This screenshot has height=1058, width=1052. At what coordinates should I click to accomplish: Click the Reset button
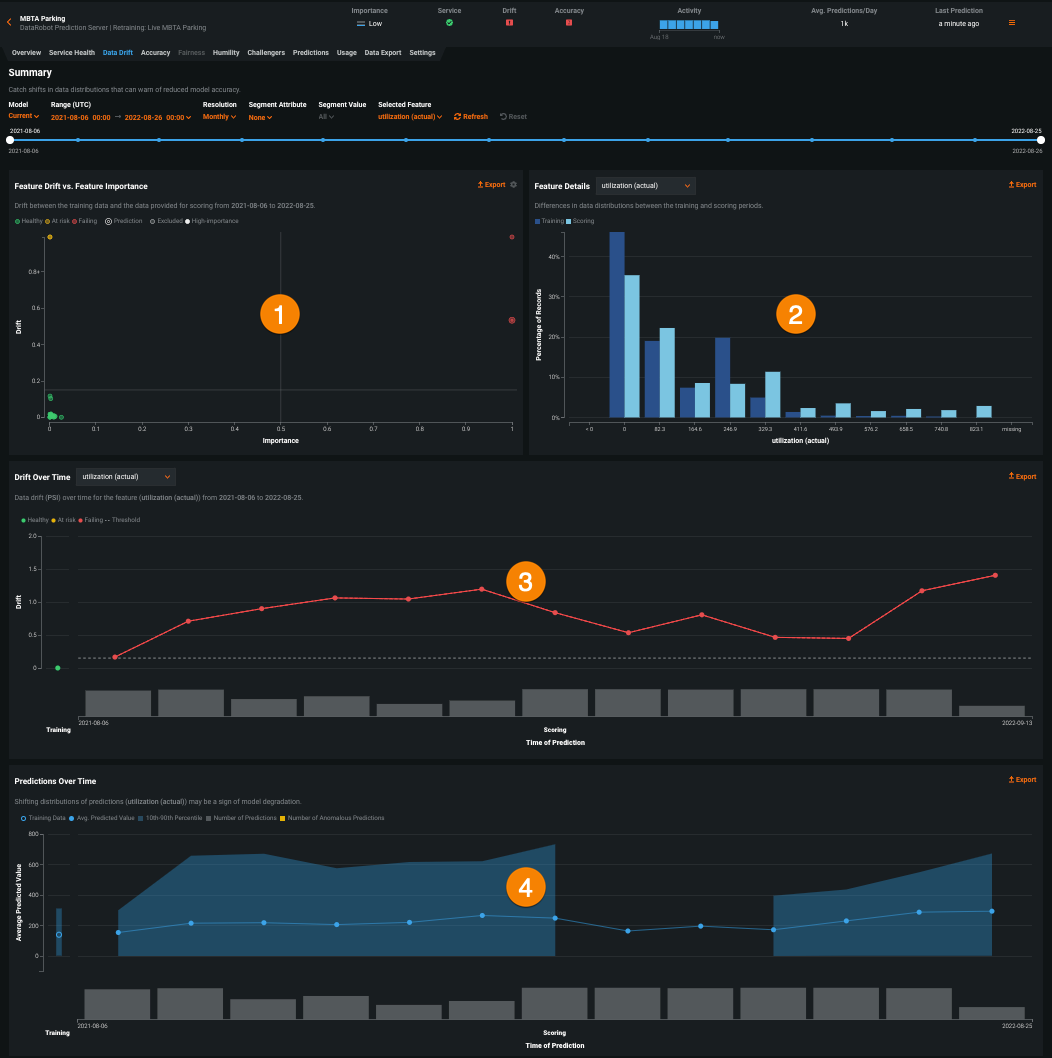pyautogui.click(x=513, y=117)
